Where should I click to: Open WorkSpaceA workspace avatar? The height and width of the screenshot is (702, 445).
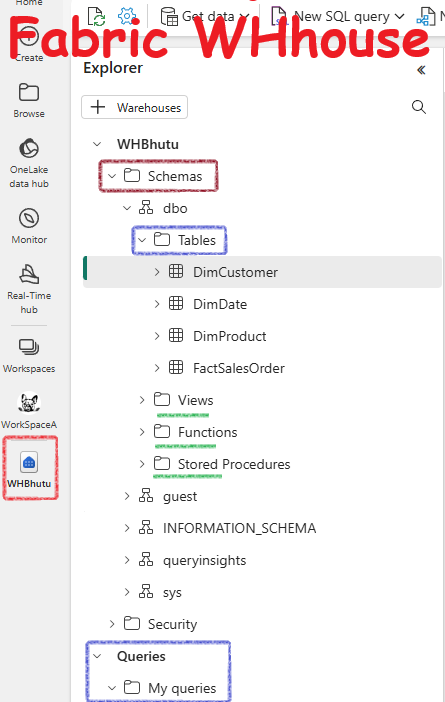click(x=29, y=403)
